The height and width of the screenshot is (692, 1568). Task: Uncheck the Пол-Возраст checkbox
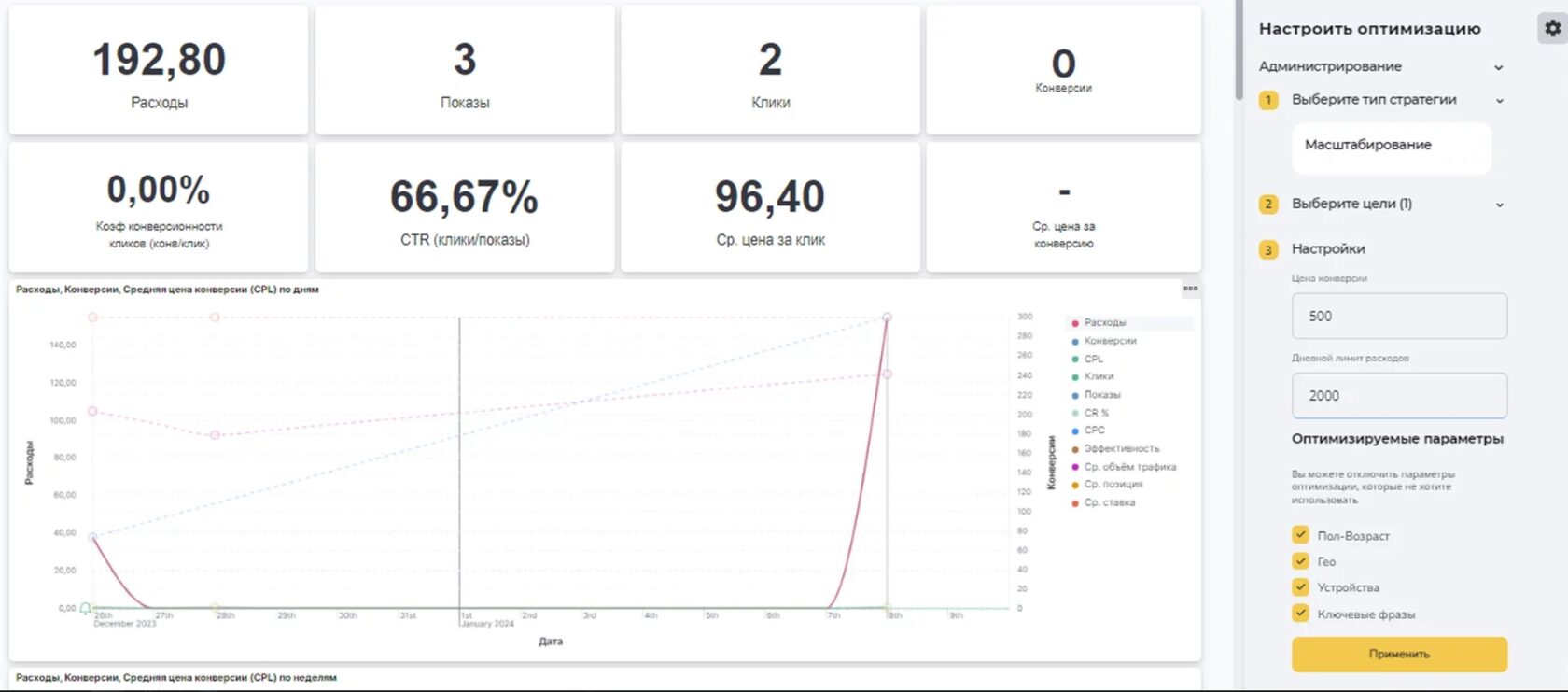coord(1300,535)
